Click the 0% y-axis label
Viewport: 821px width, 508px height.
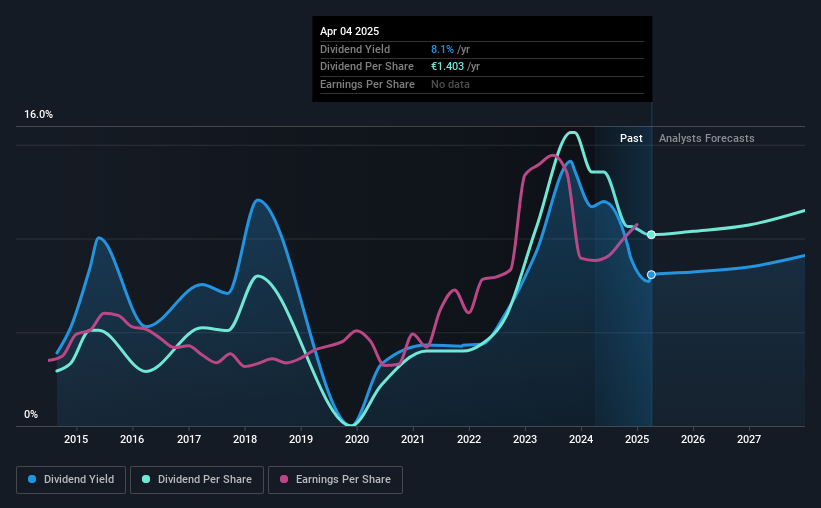31,414
